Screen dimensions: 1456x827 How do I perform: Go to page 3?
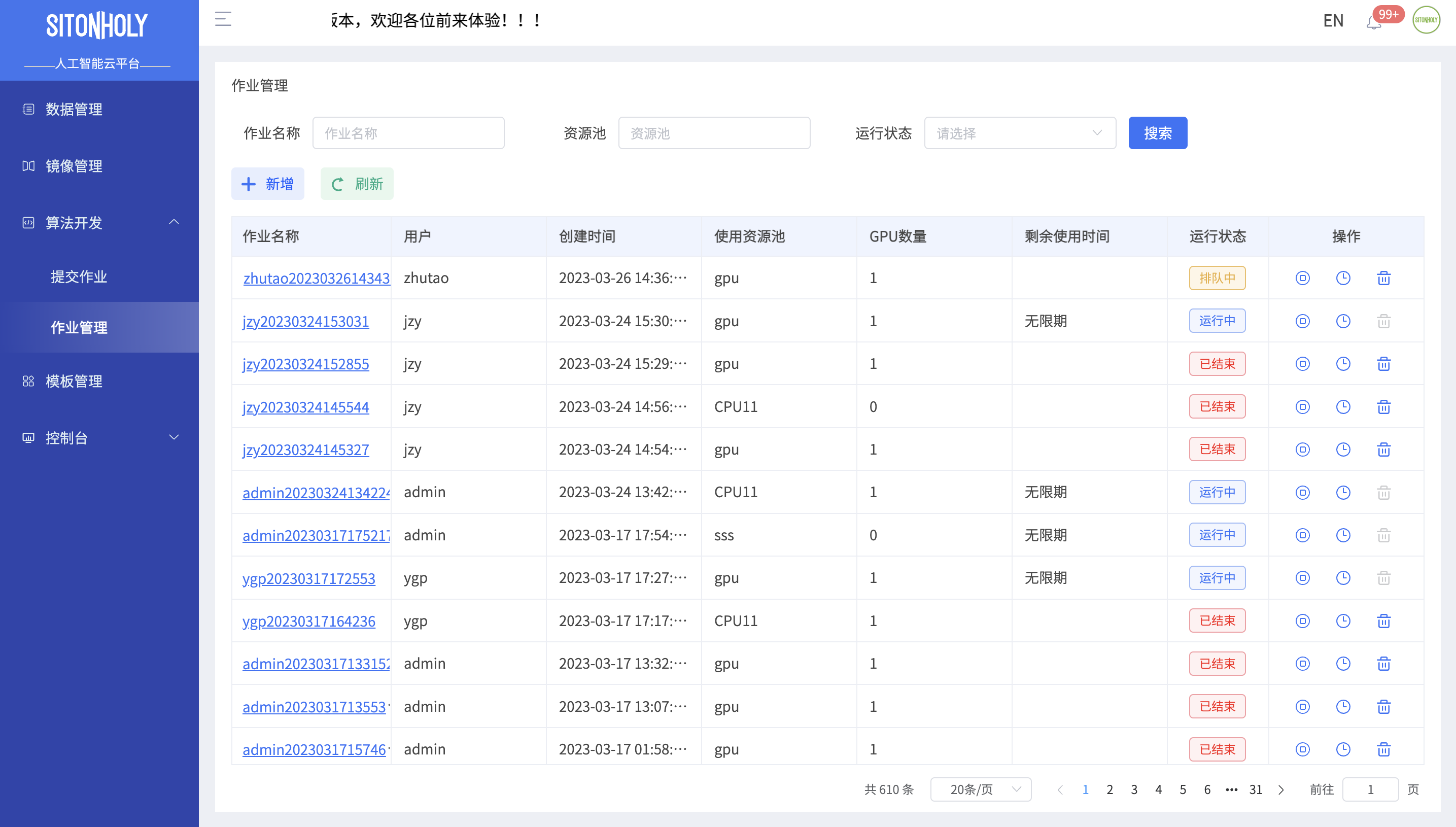point(1134,789)
